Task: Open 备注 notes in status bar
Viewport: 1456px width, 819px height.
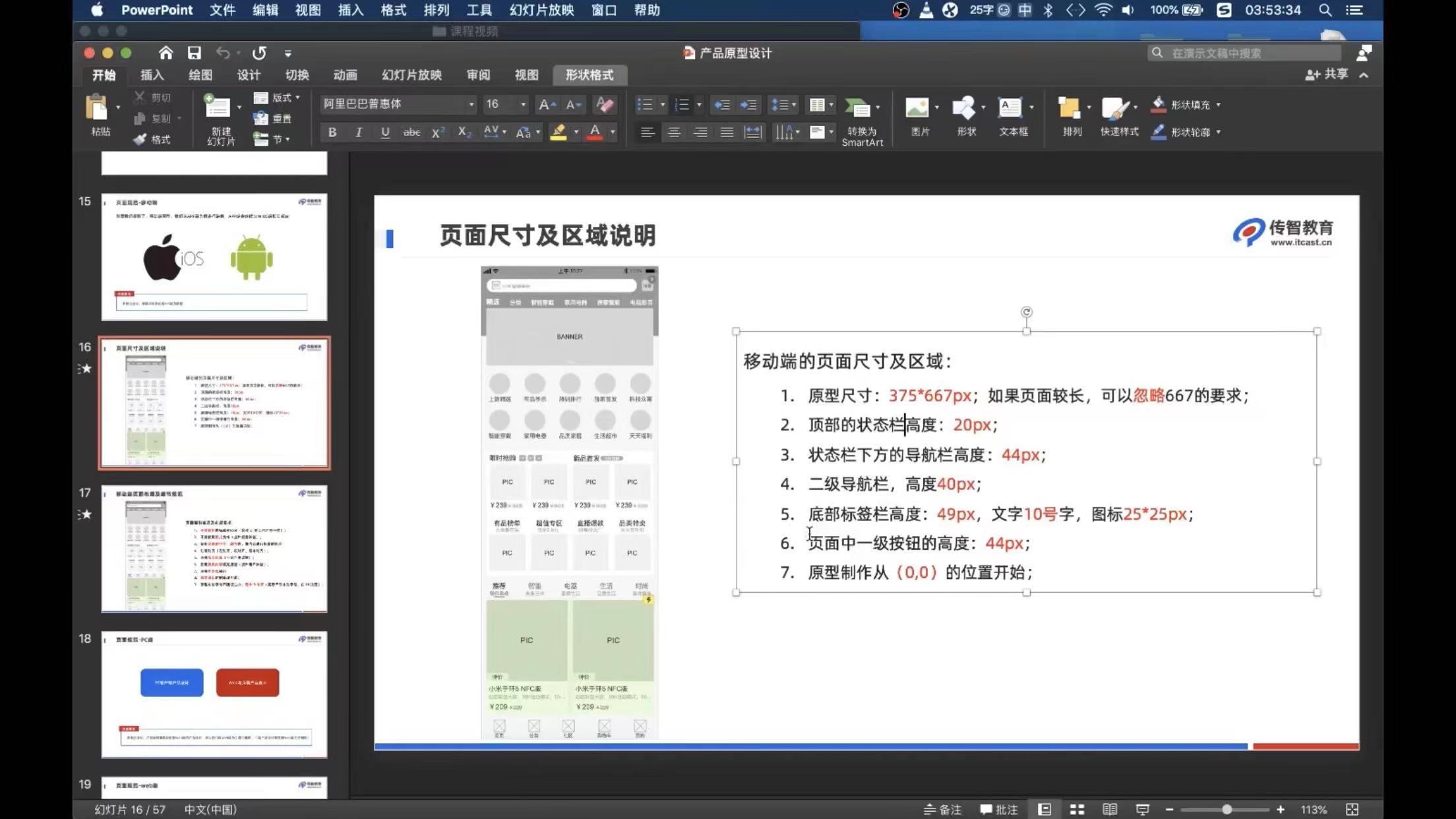Action: tap(942, 809)
